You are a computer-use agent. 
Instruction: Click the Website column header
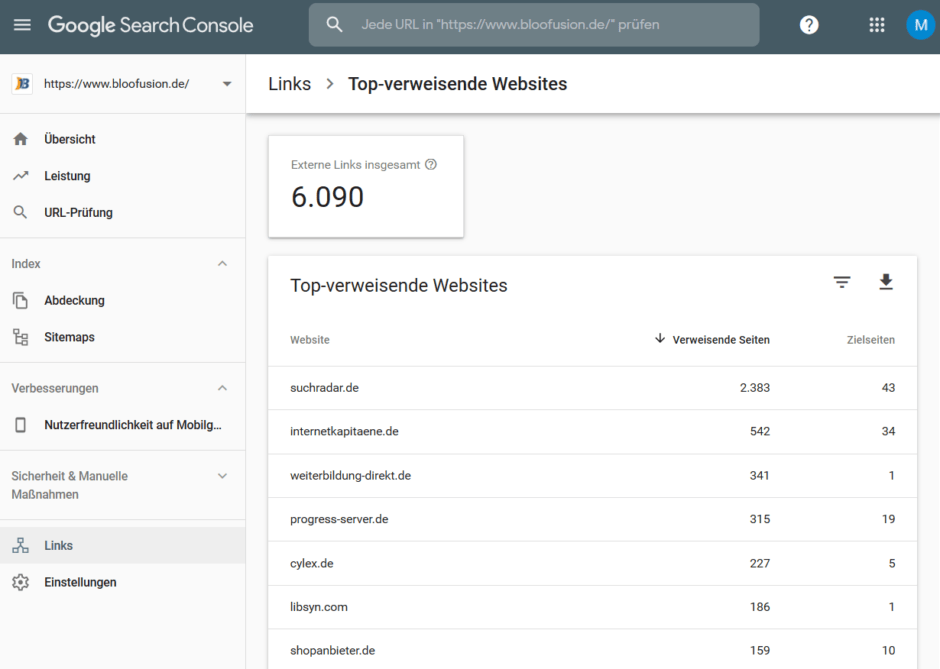click(x=310, y=340)
